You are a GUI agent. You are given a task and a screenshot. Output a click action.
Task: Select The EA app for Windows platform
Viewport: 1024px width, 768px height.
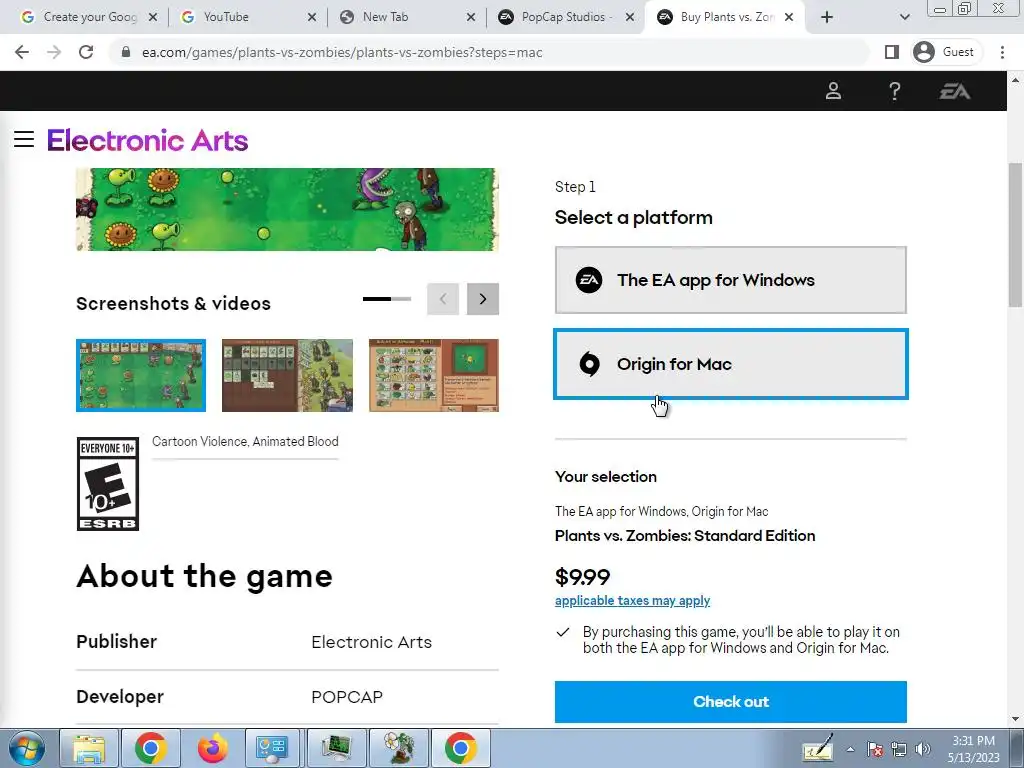[x=731, y=280]
